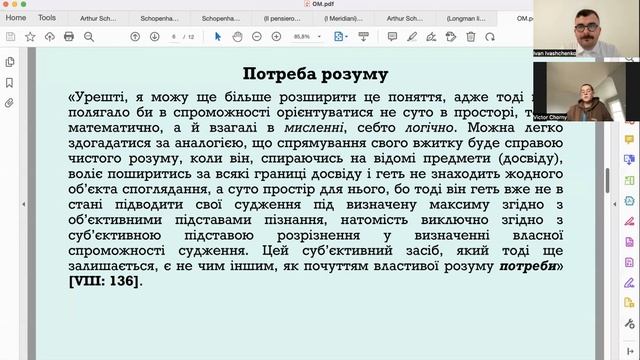Click the trash delete icon
The height and width of the screenshot is (360, 640).
471,37
